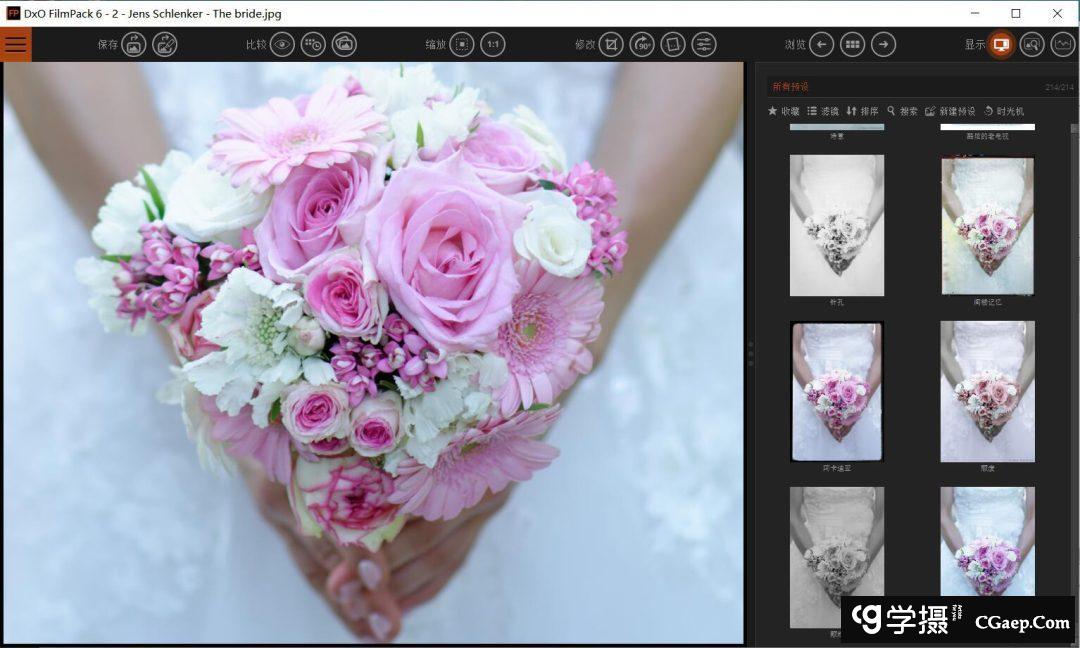Select the black-and-white 针孔 preset thumbnail
The image size is (1080, 648).
pyautogui.click(x=836, y=225)
